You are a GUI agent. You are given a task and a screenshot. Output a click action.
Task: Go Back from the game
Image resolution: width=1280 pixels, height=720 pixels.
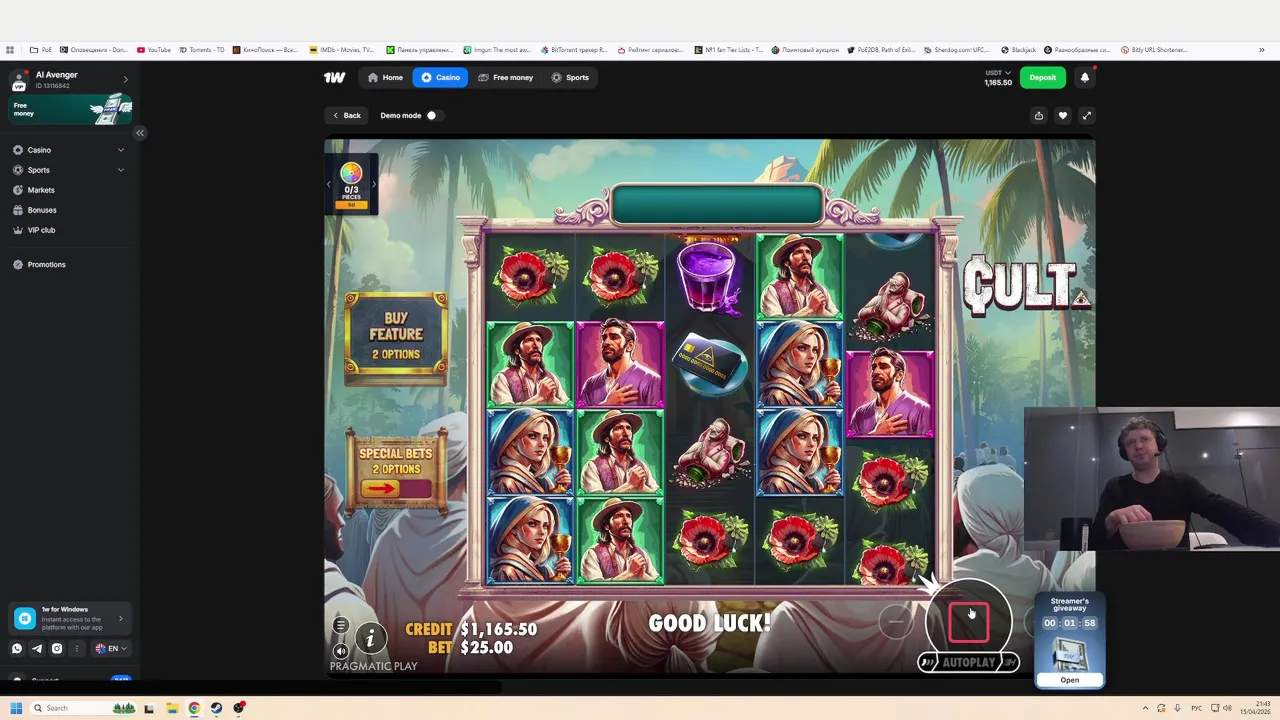(346, 115)
